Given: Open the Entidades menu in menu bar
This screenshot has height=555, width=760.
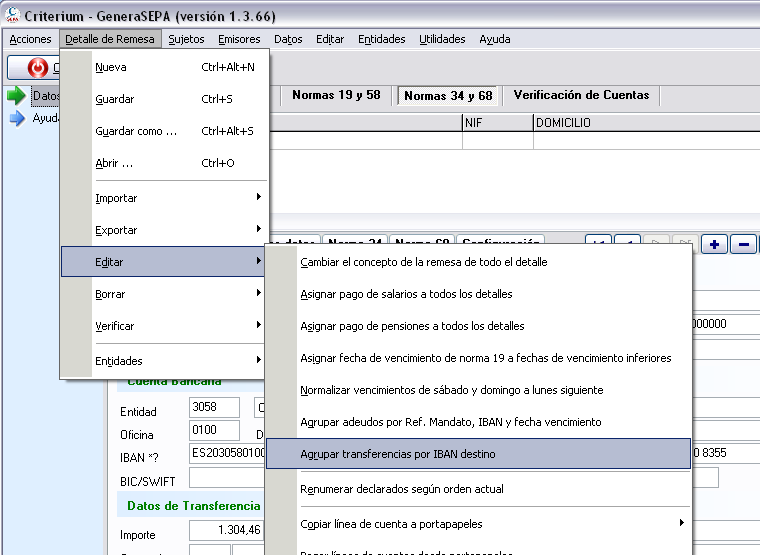Looking at the screenshot, I should pos(381,39).
